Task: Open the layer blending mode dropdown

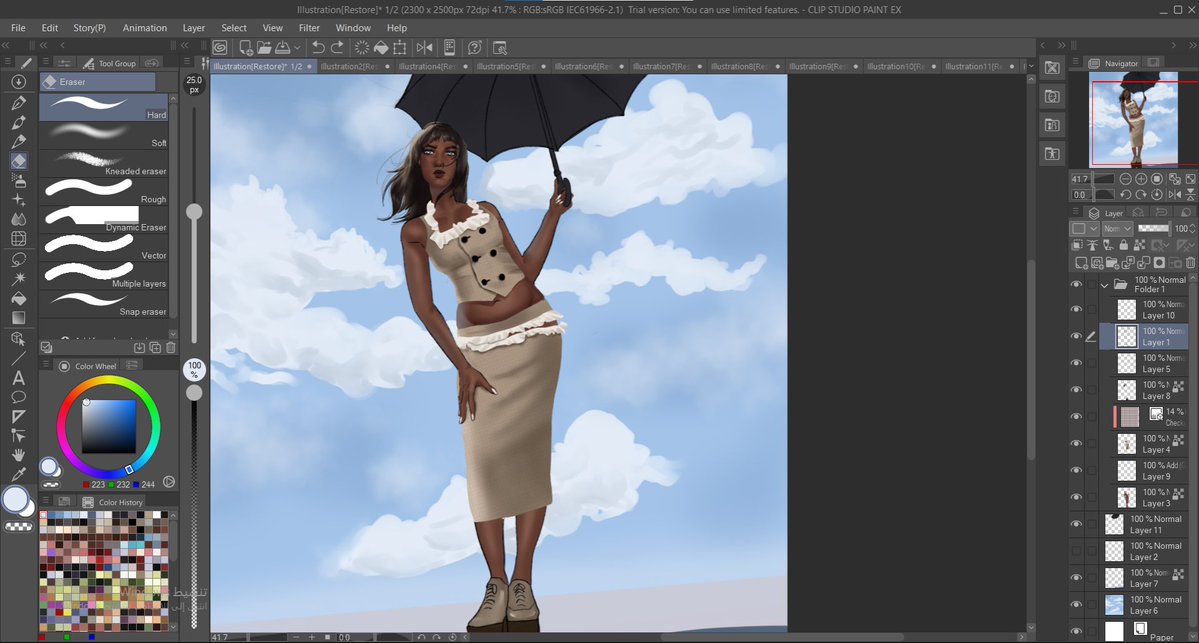Action: point(1117,229)
